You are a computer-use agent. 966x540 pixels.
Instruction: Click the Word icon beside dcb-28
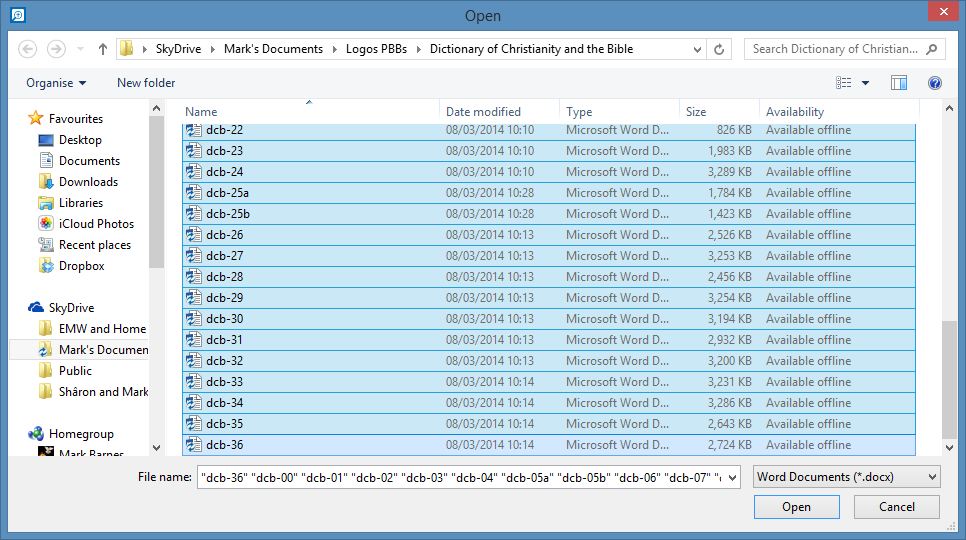[194, 276]
